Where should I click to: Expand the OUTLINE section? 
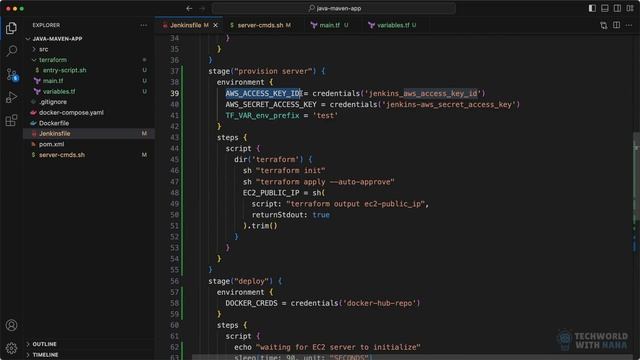pyautogui.click(x=44, y=344)
